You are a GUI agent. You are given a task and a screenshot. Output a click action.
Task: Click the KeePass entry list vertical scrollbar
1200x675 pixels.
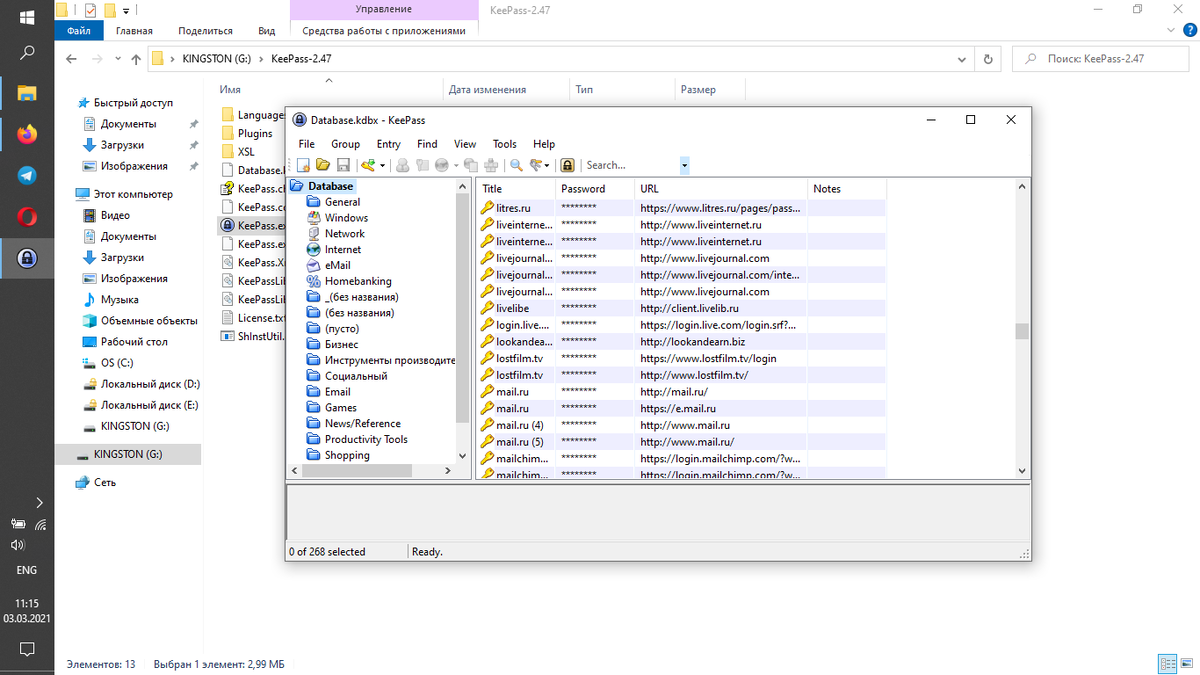1021,330
